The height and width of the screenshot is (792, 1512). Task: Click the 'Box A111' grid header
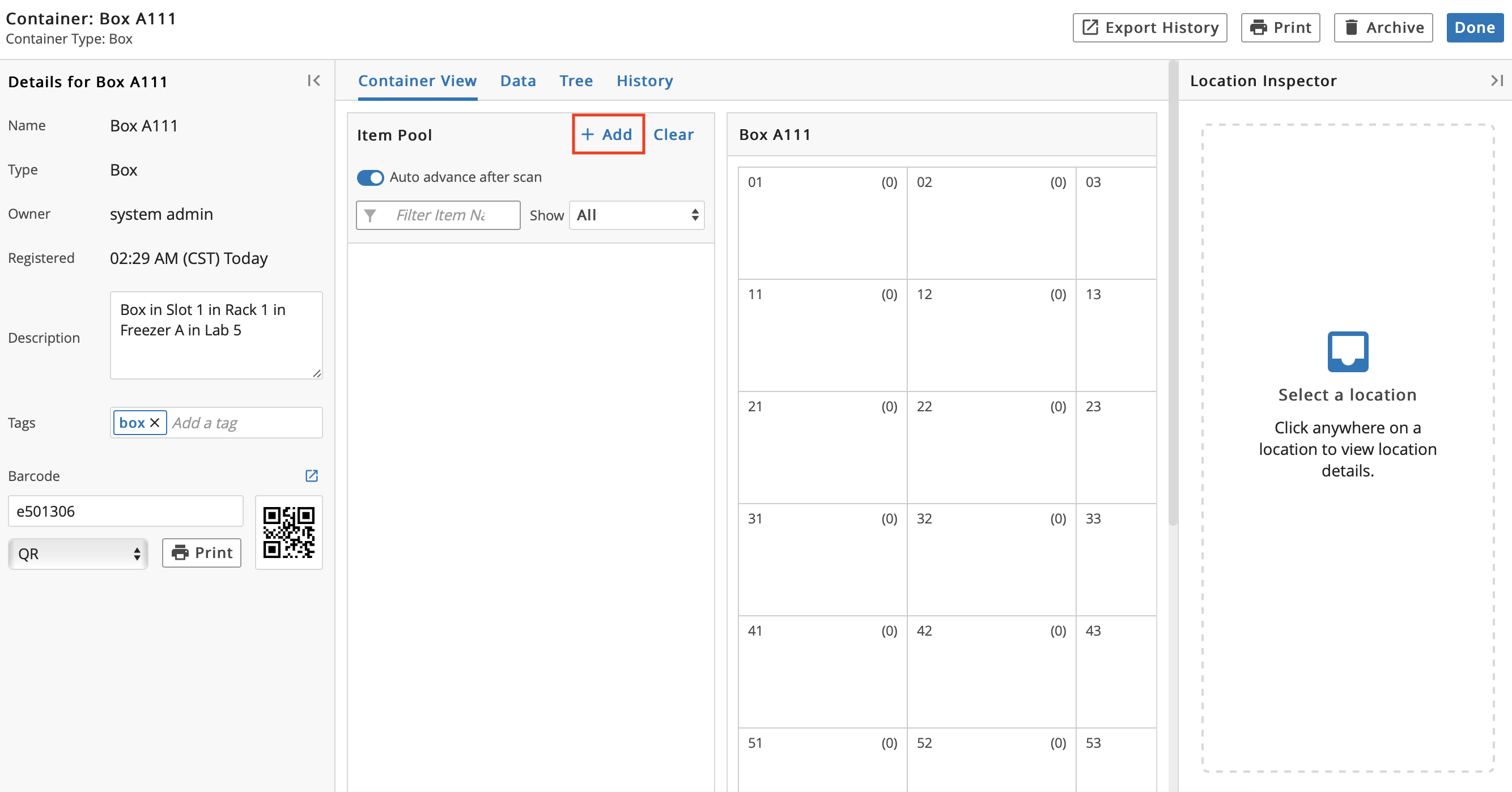[775, 134]
